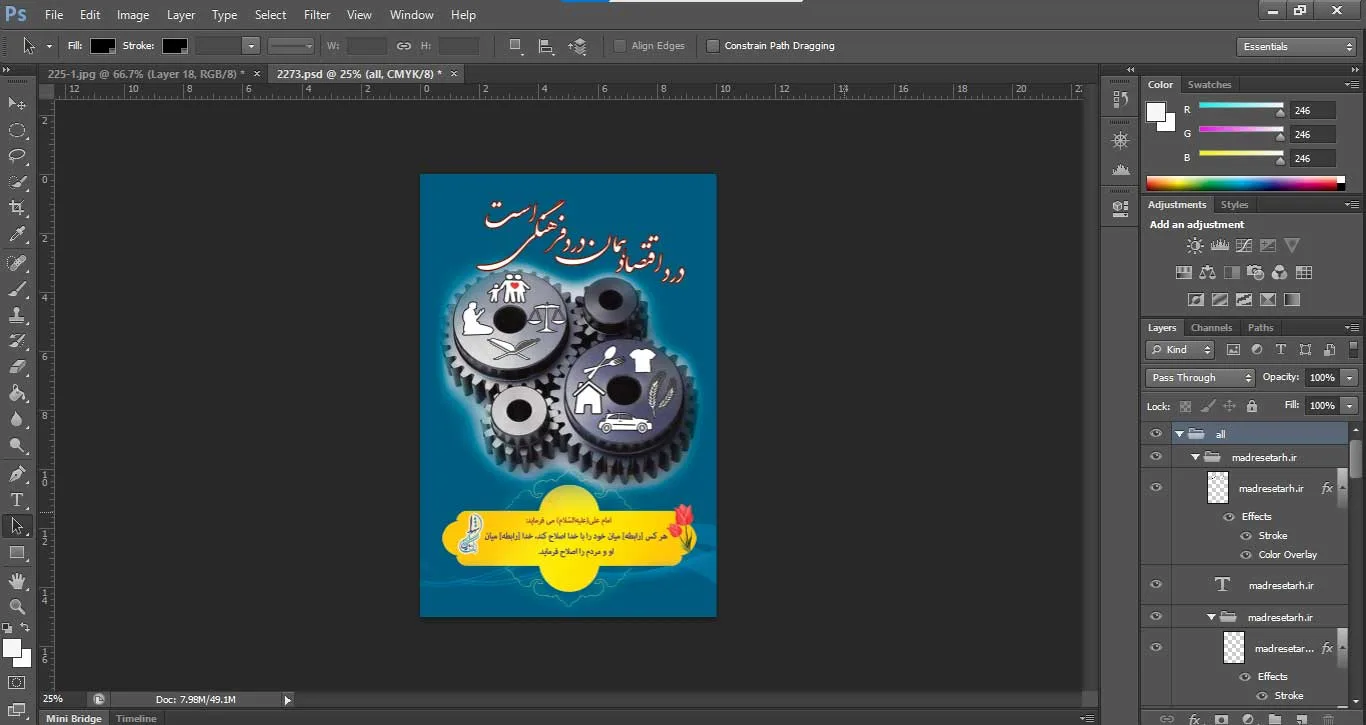Switch to the Channels tab
This screenshot has width=1366, height=725.
tap(1211, 328)
